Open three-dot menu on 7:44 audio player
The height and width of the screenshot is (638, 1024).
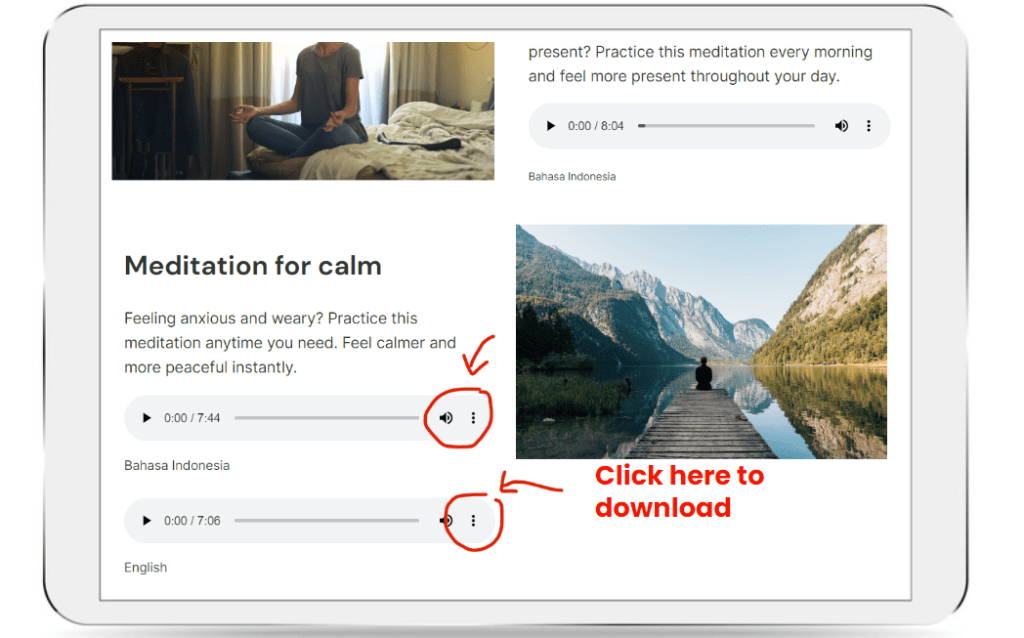473,418
